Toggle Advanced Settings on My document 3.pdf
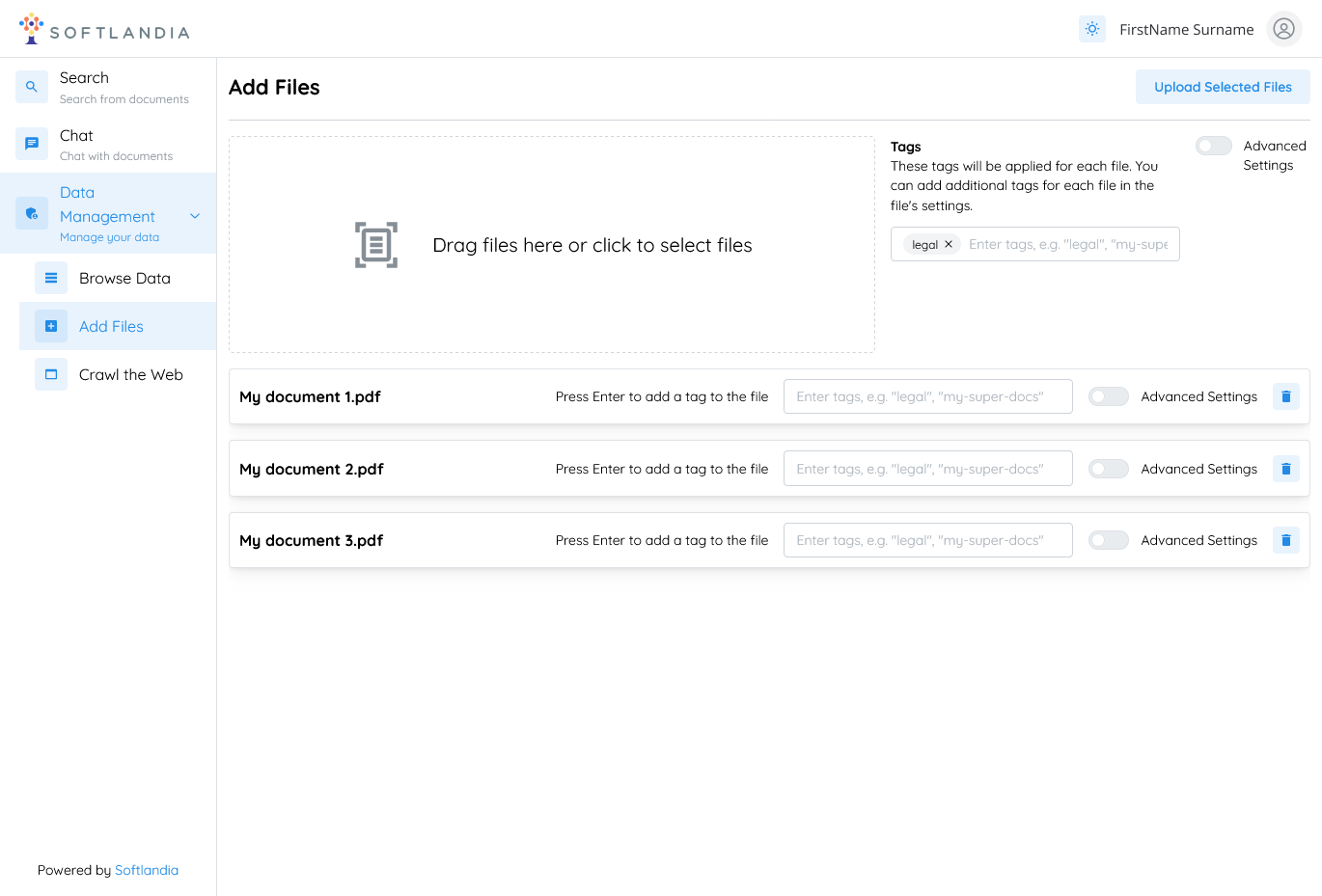This screenshot has width=1322, height=896. click(x=1108, y=540)
